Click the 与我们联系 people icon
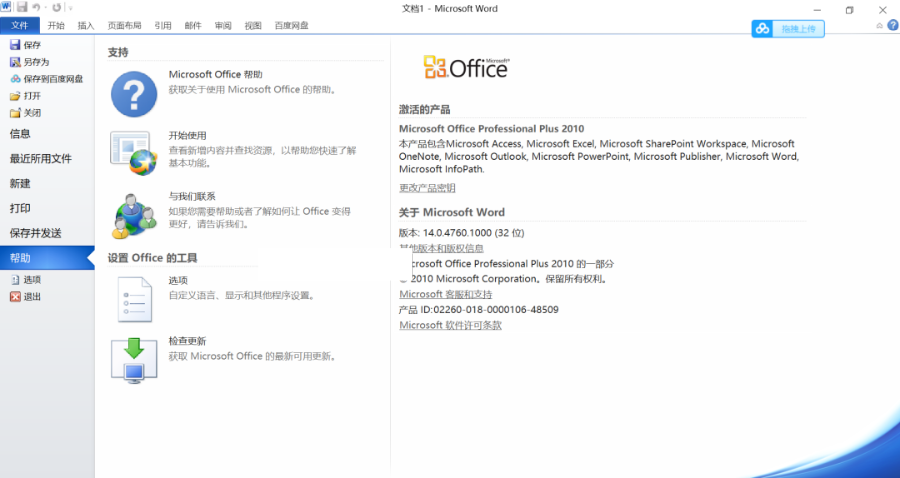900x478 pixels. (134, 216)
